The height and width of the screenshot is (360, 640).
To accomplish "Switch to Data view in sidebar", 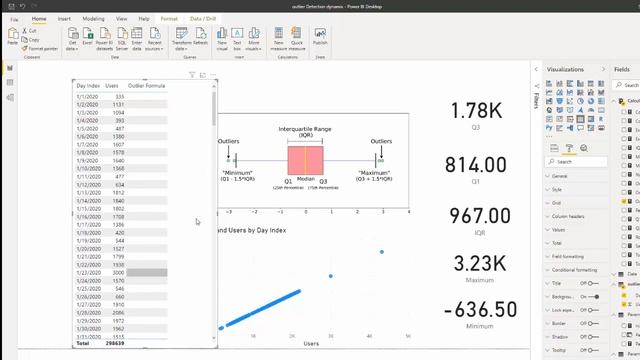I will tap(10, 82).
